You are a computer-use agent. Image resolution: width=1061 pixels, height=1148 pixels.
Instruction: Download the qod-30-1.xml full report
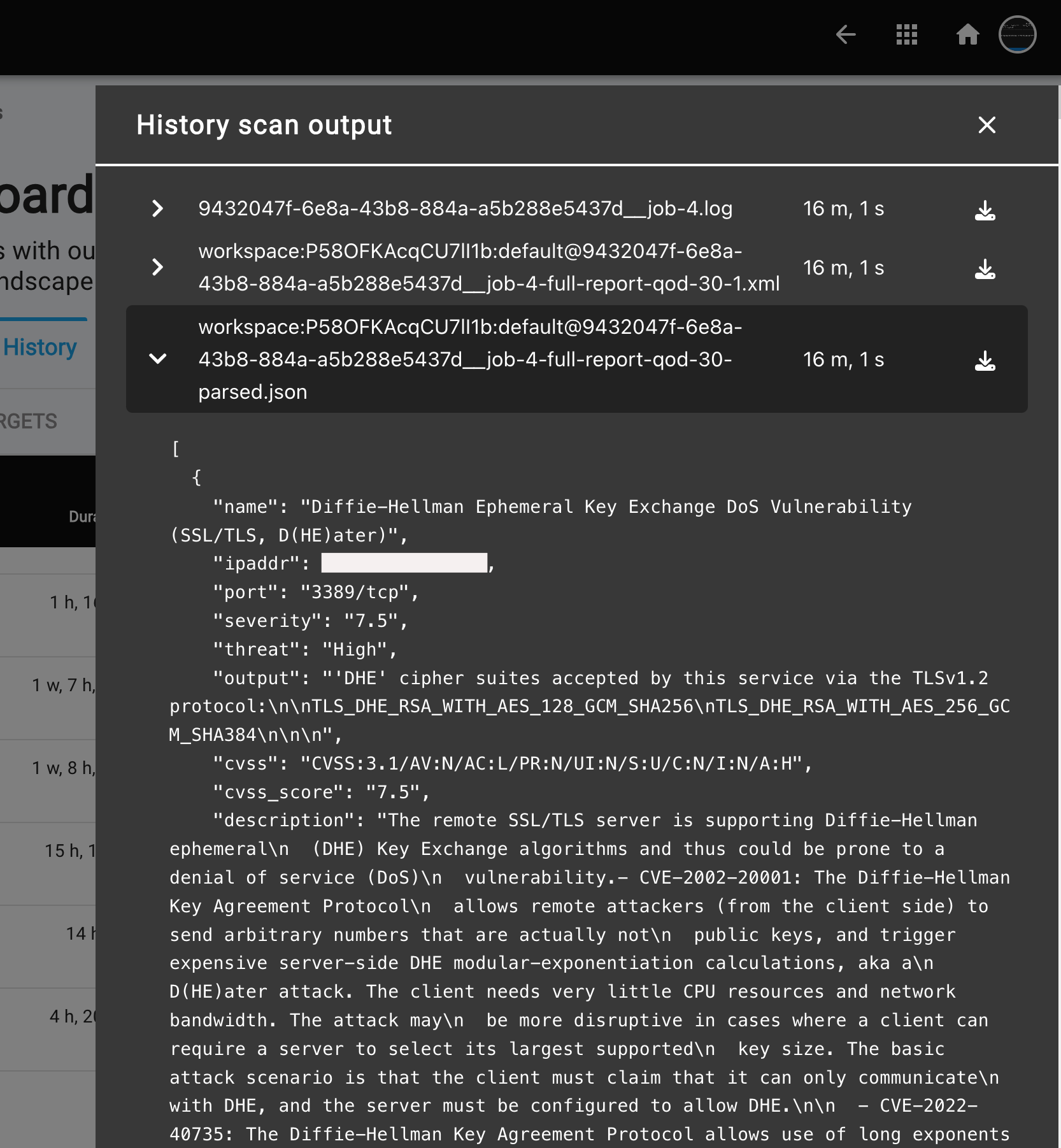(x=986, y=269)
